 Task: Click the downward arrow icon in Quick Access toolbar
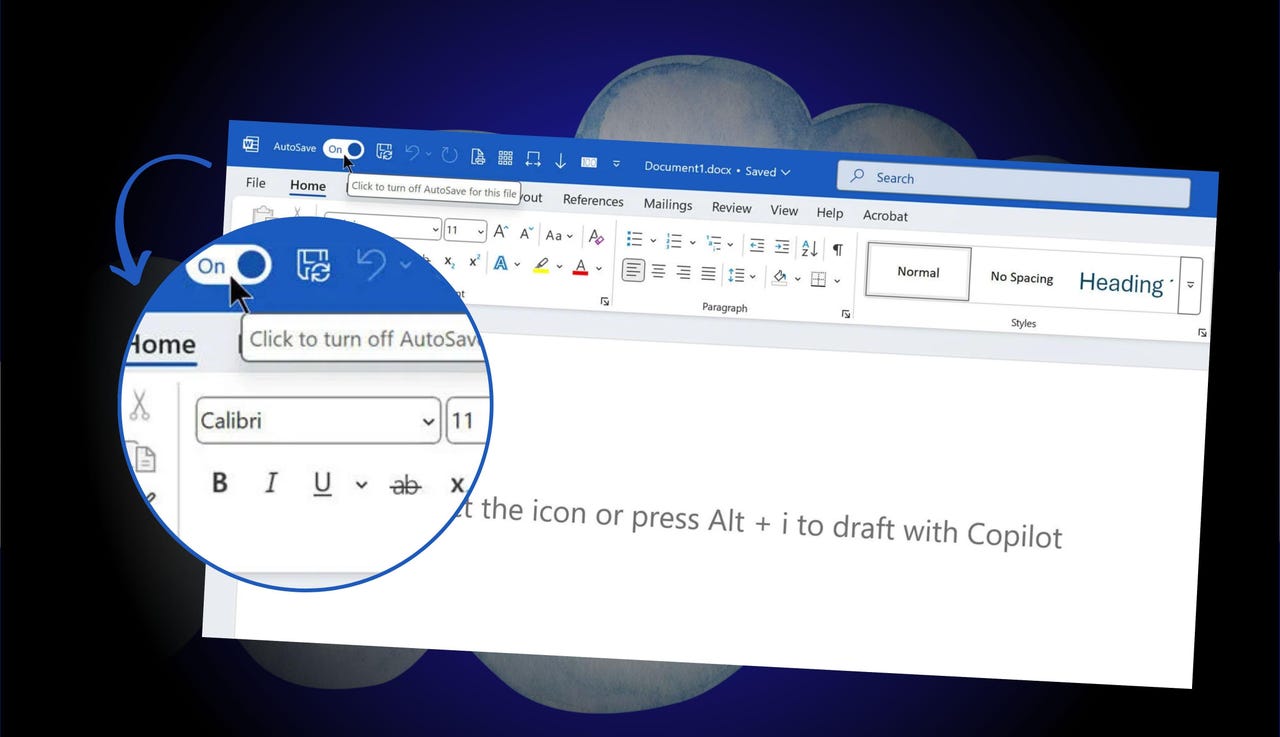coord(560,160)
